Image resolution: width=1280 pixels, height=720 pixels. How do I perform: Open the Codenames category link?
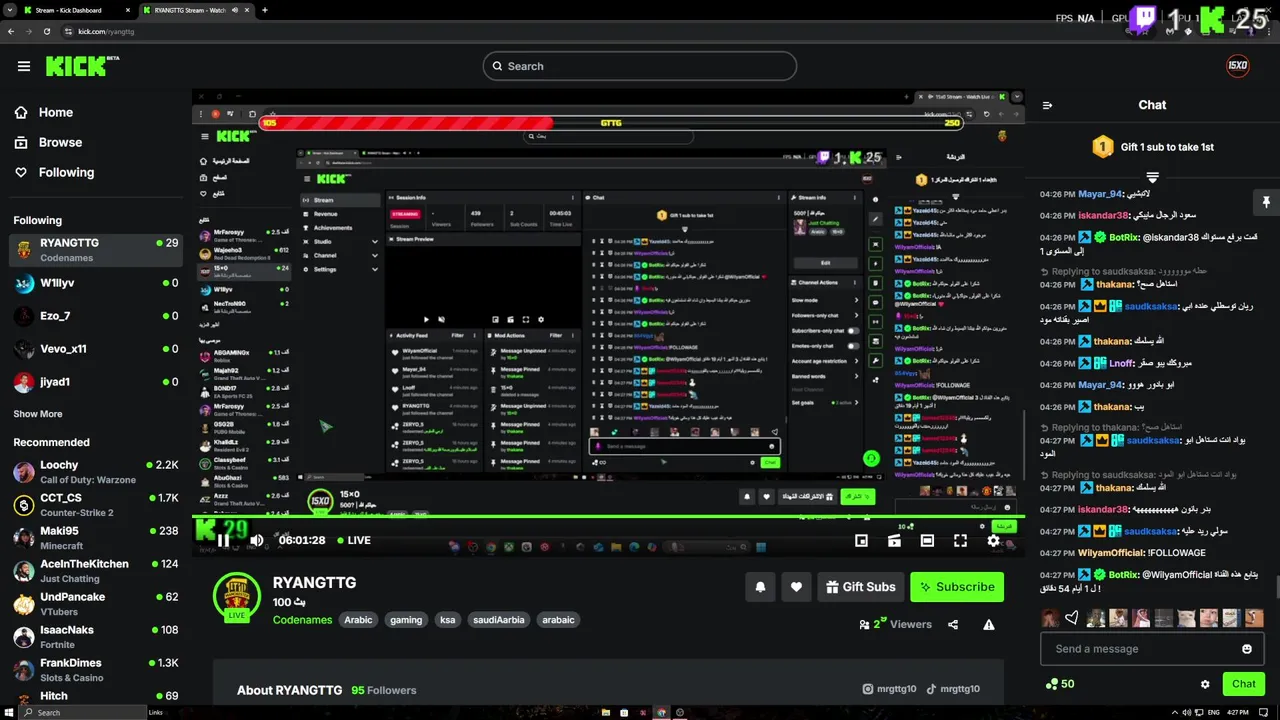[x=302, y=620]
